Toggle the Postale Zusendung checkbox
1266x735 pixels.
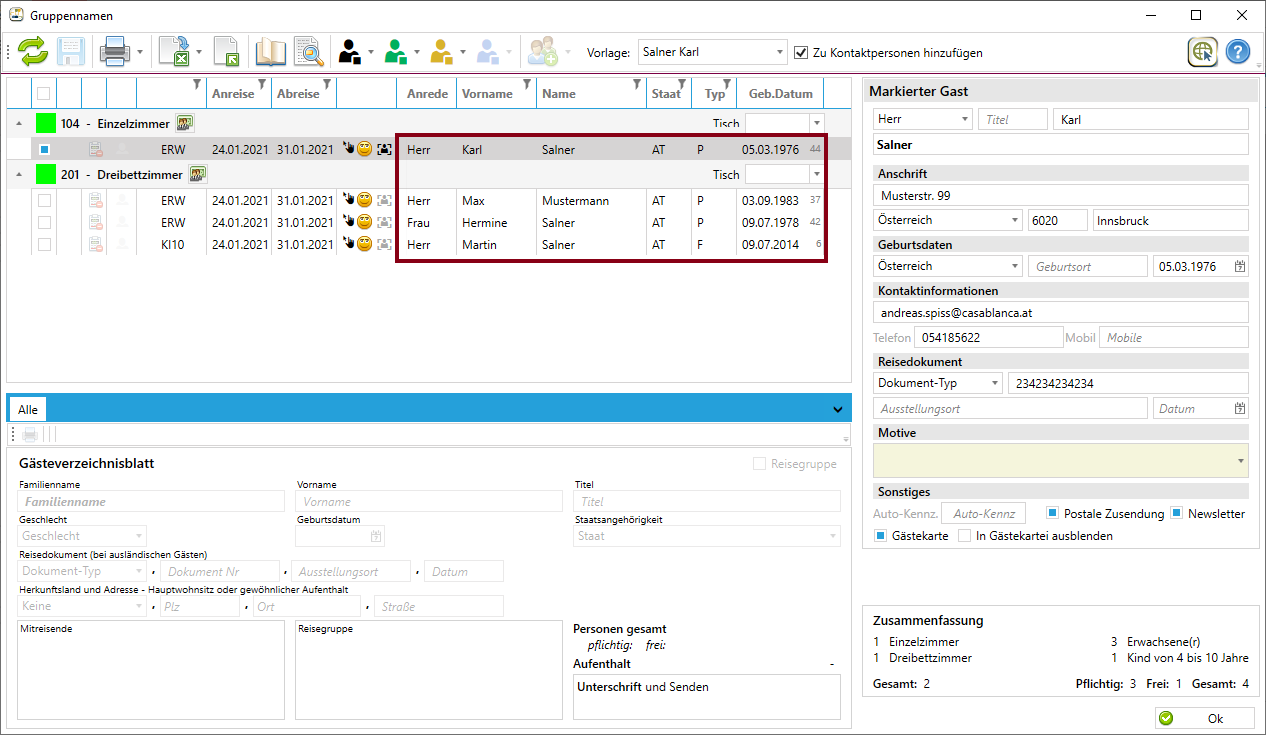coord(1053,513)
